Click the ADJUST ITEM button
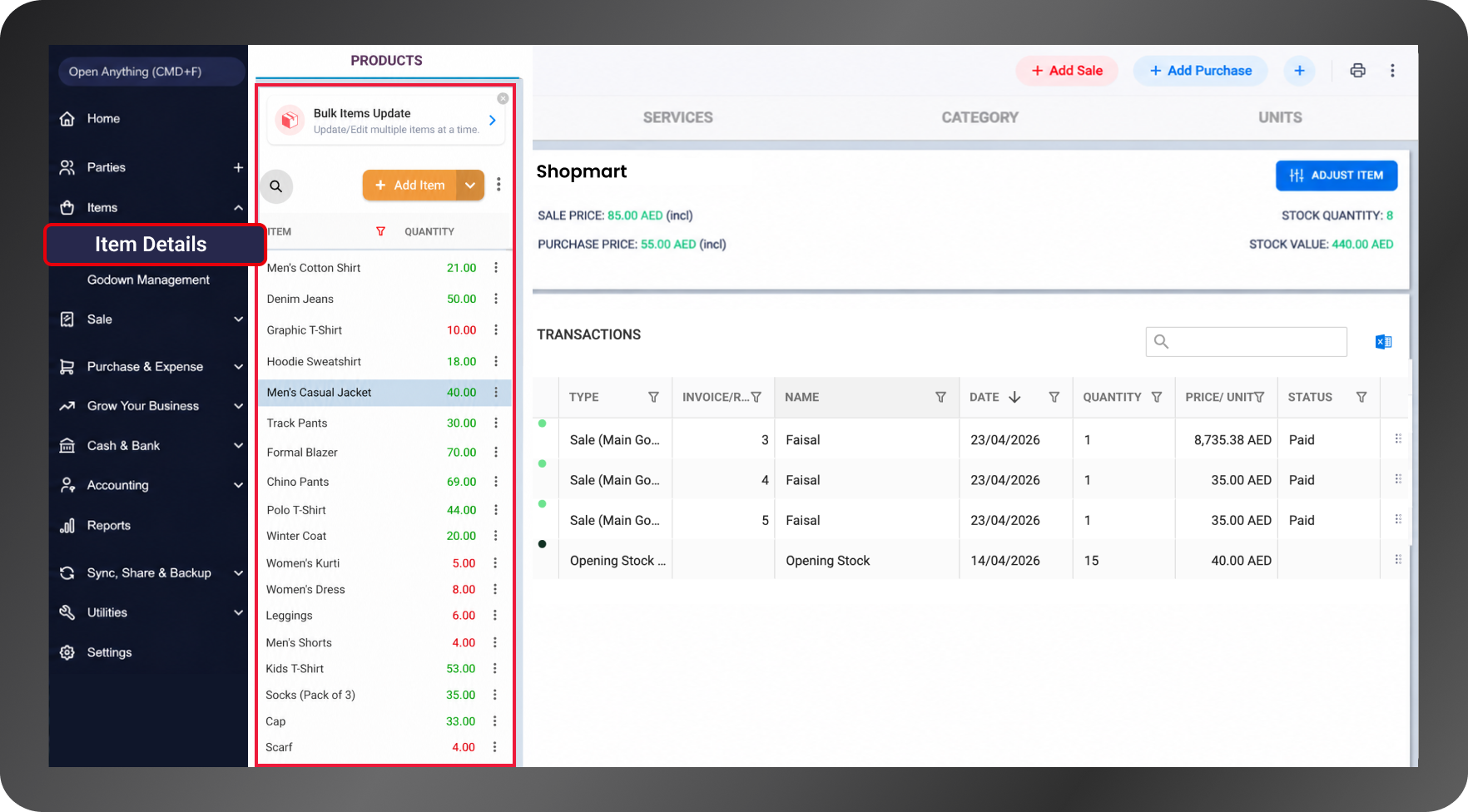The width and height of the screenshot is (1468, 812). (1337, 176)
